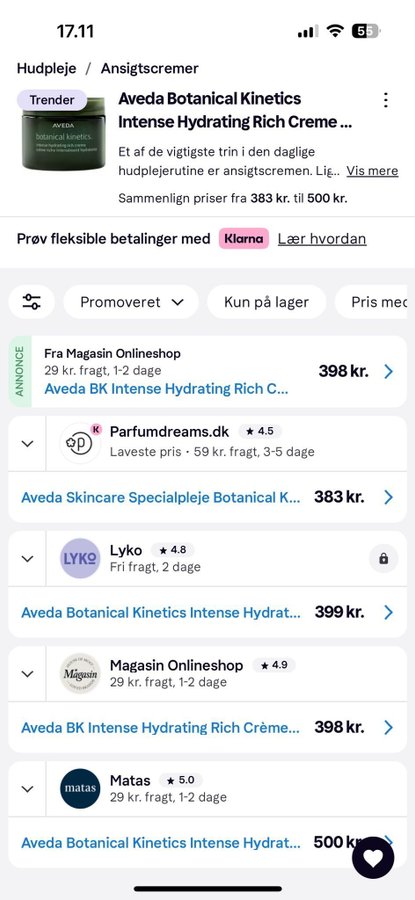Toggle the Pris med filter chip
The width and height of the screenshot is (415, 900).
coord(375,302)
